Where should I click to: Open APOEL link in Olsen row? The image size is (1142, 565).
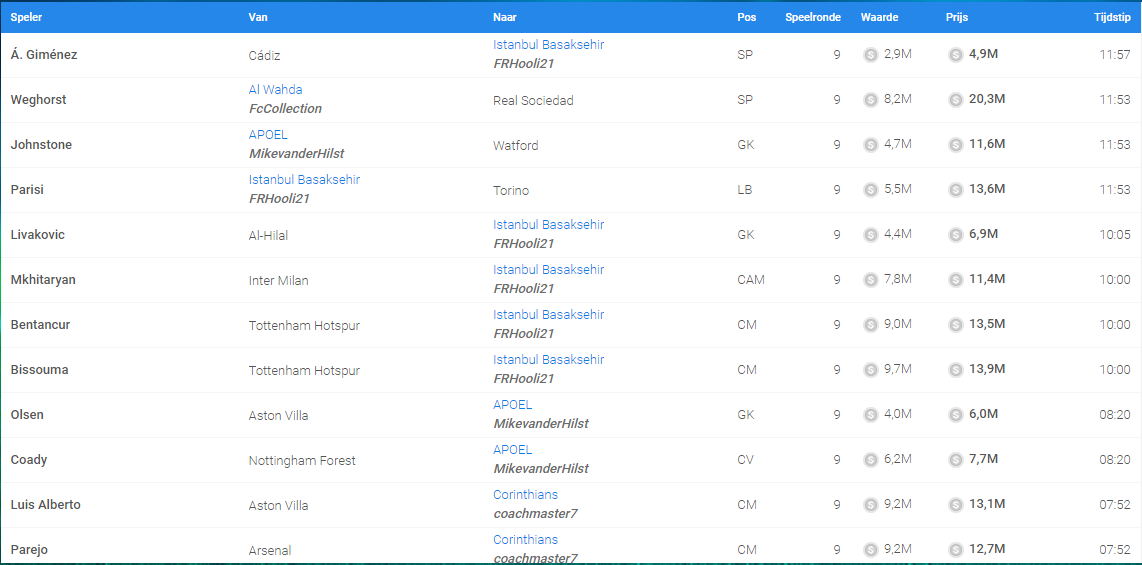point(513,405)
